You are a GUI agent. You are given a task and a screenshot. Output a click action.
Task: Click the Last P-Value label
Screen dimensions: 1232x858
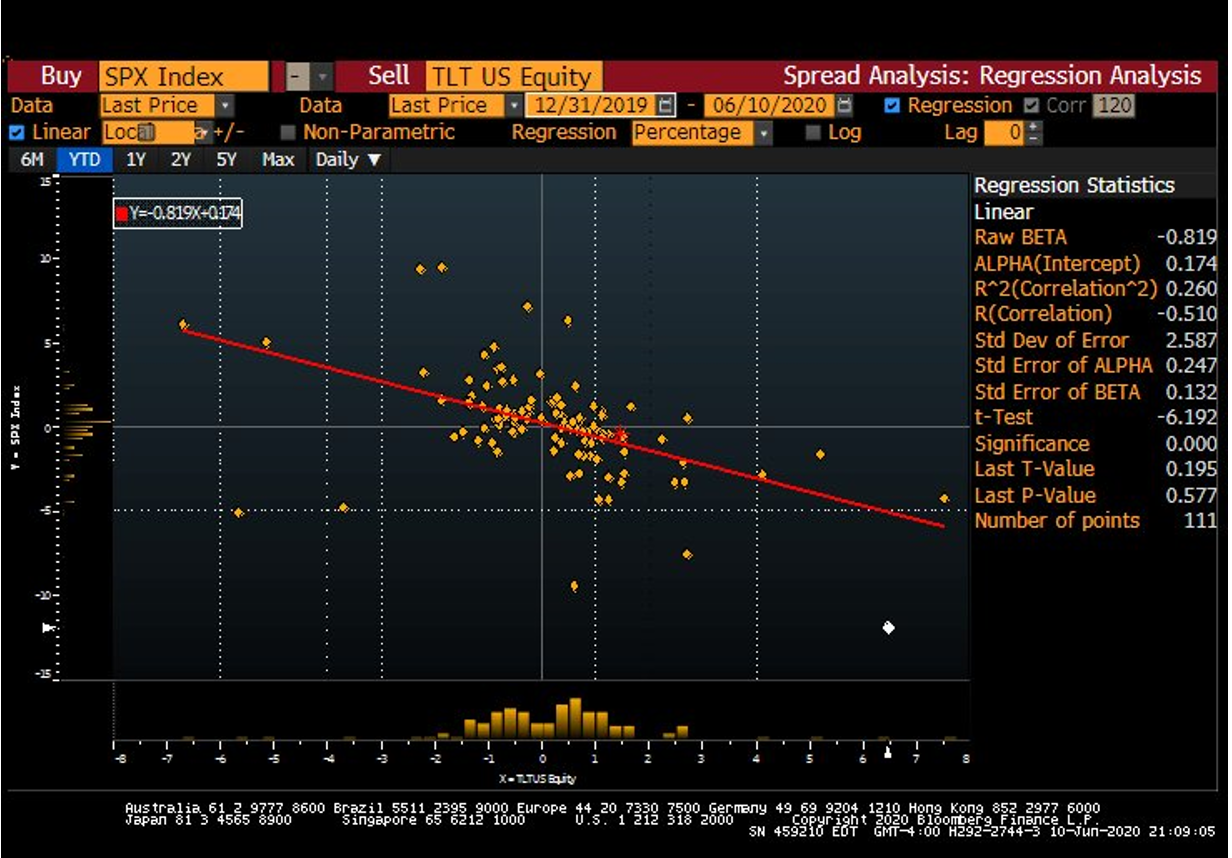1035,496
